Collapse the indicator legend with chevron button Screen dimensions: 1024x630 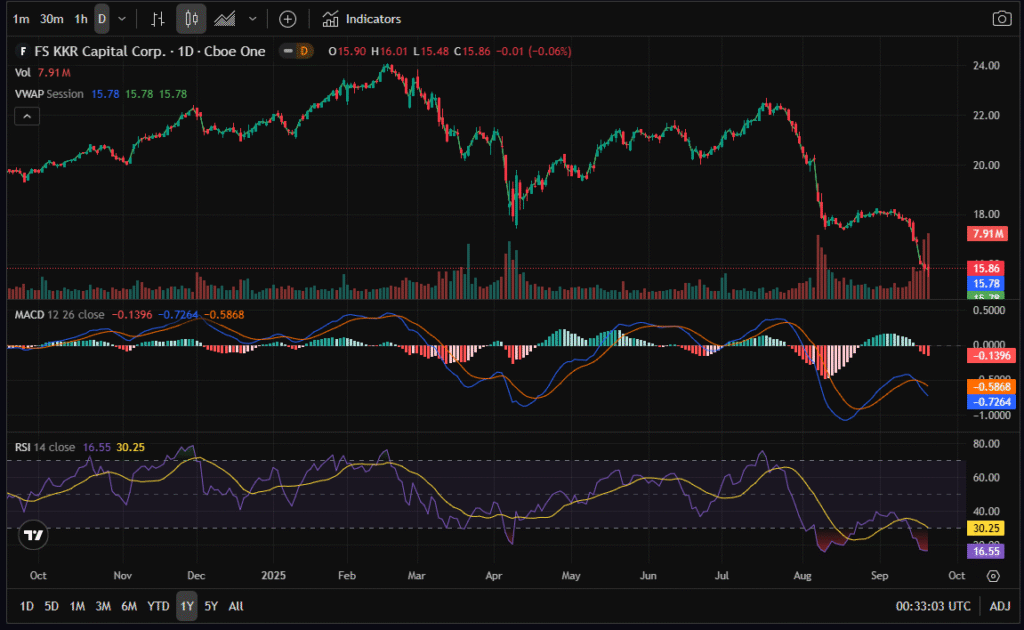[26, 116]
